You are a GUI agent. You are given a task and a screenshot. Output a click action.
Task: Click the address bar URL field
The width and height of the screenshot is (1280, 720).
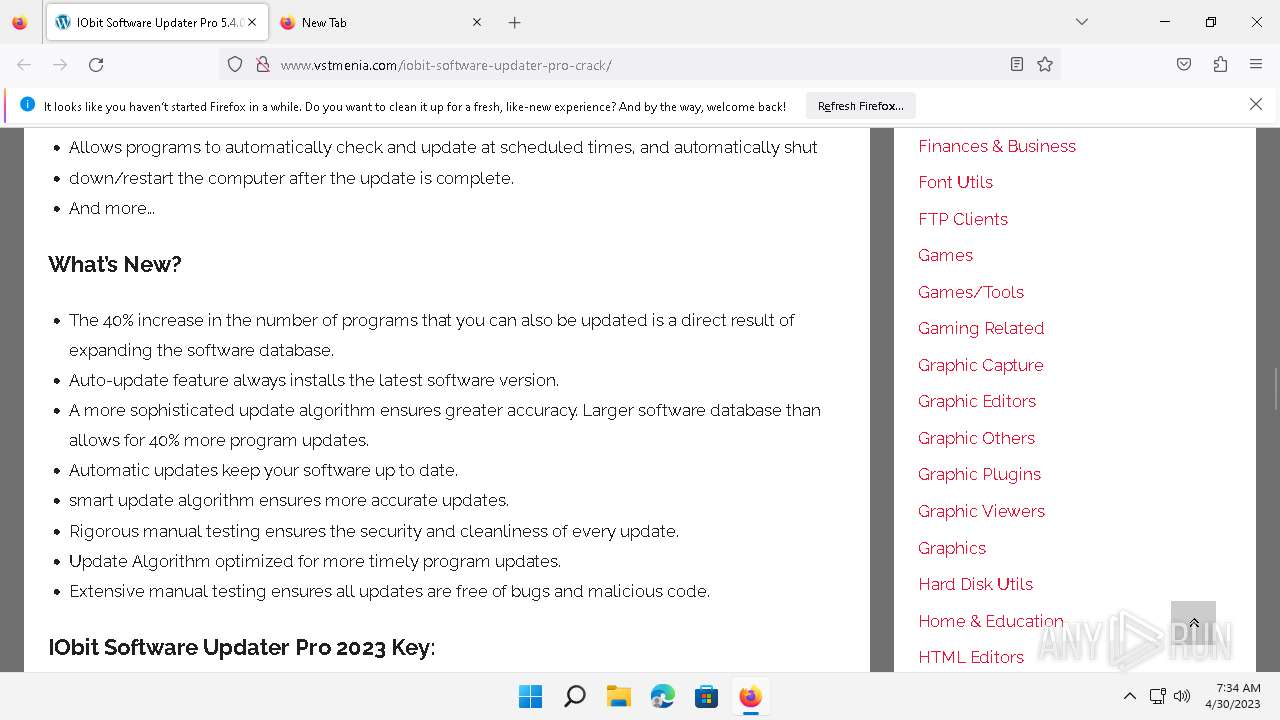click(640, 64)
